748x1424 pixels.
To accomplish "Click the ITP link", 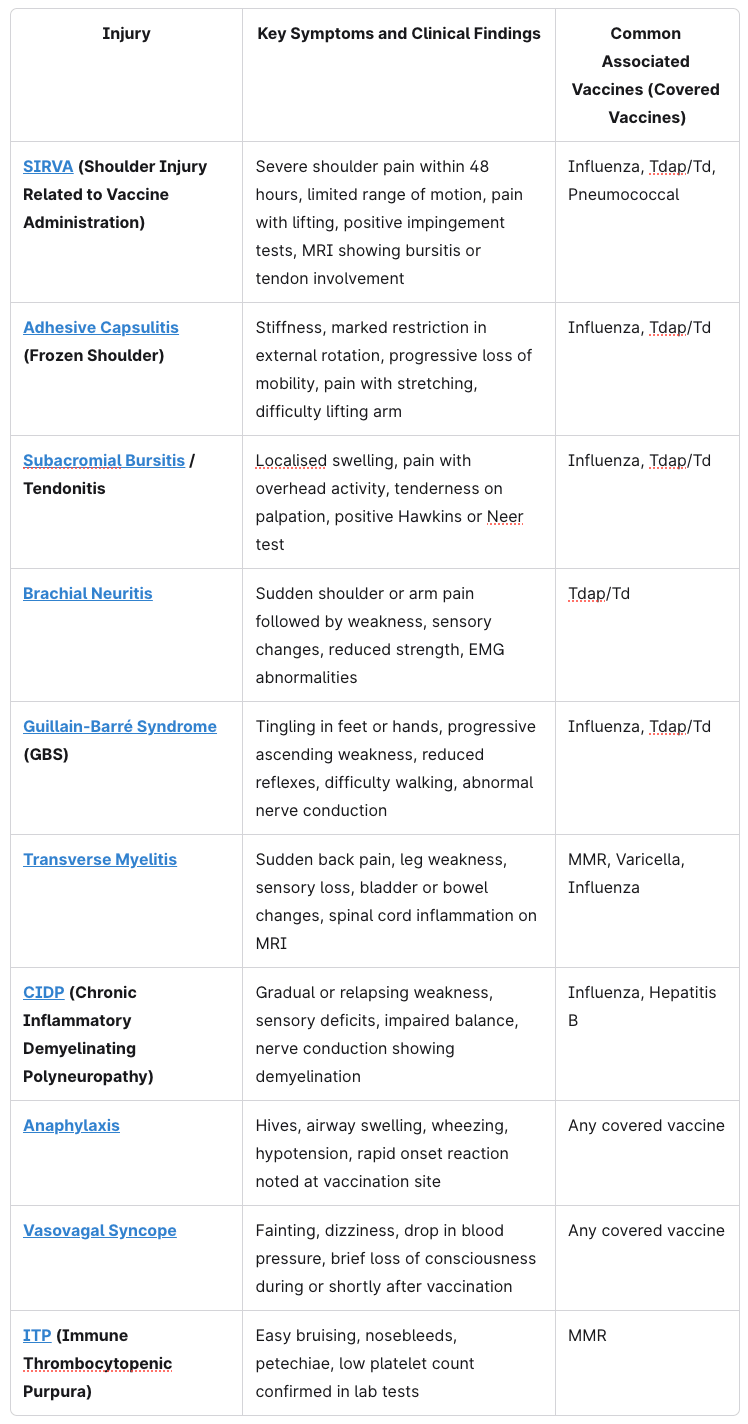I will (x=37, y=1335).
